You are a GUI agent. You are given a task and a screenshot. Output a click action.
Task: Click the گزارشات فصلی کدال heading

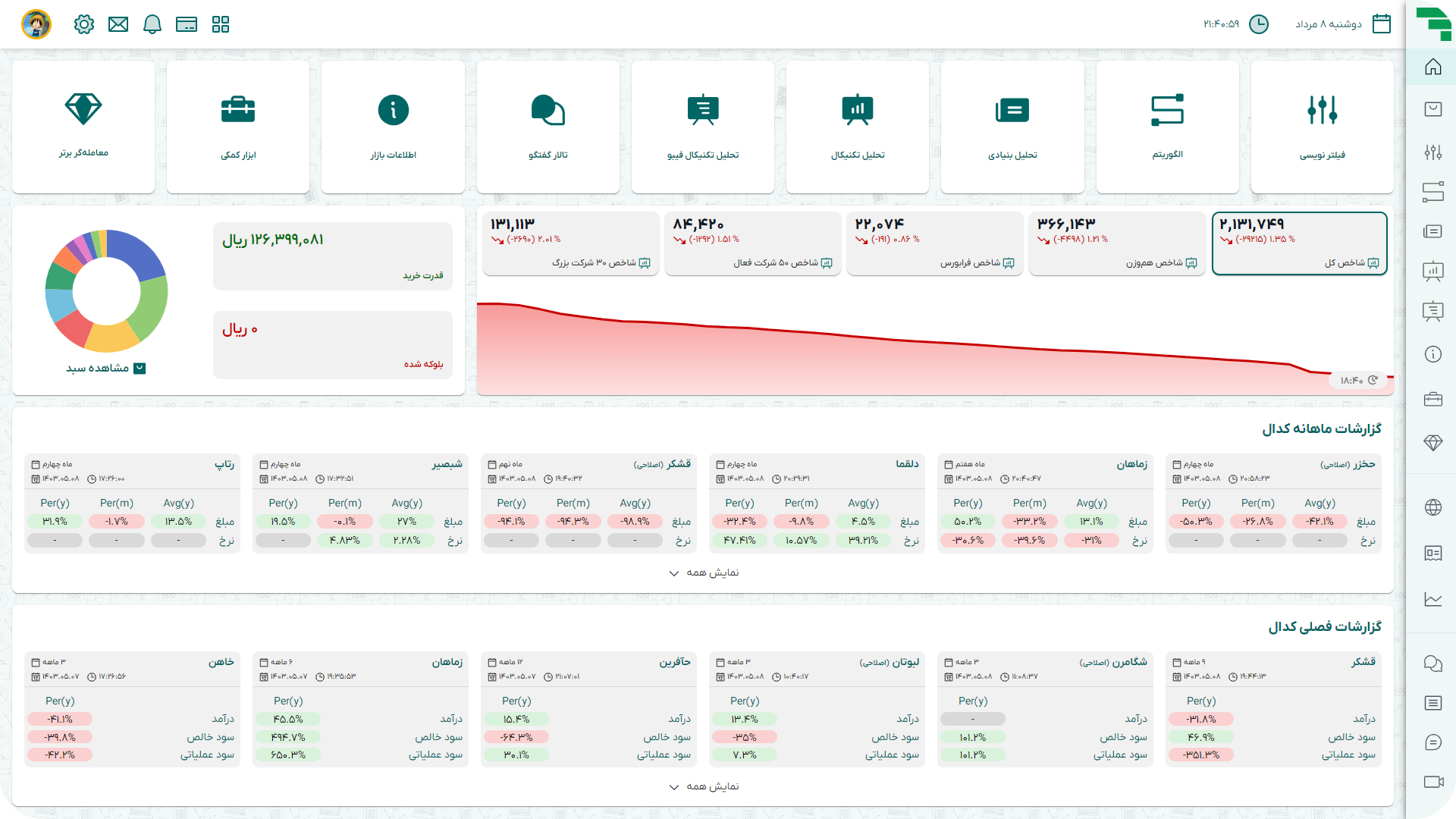(x=1325, y=627)
